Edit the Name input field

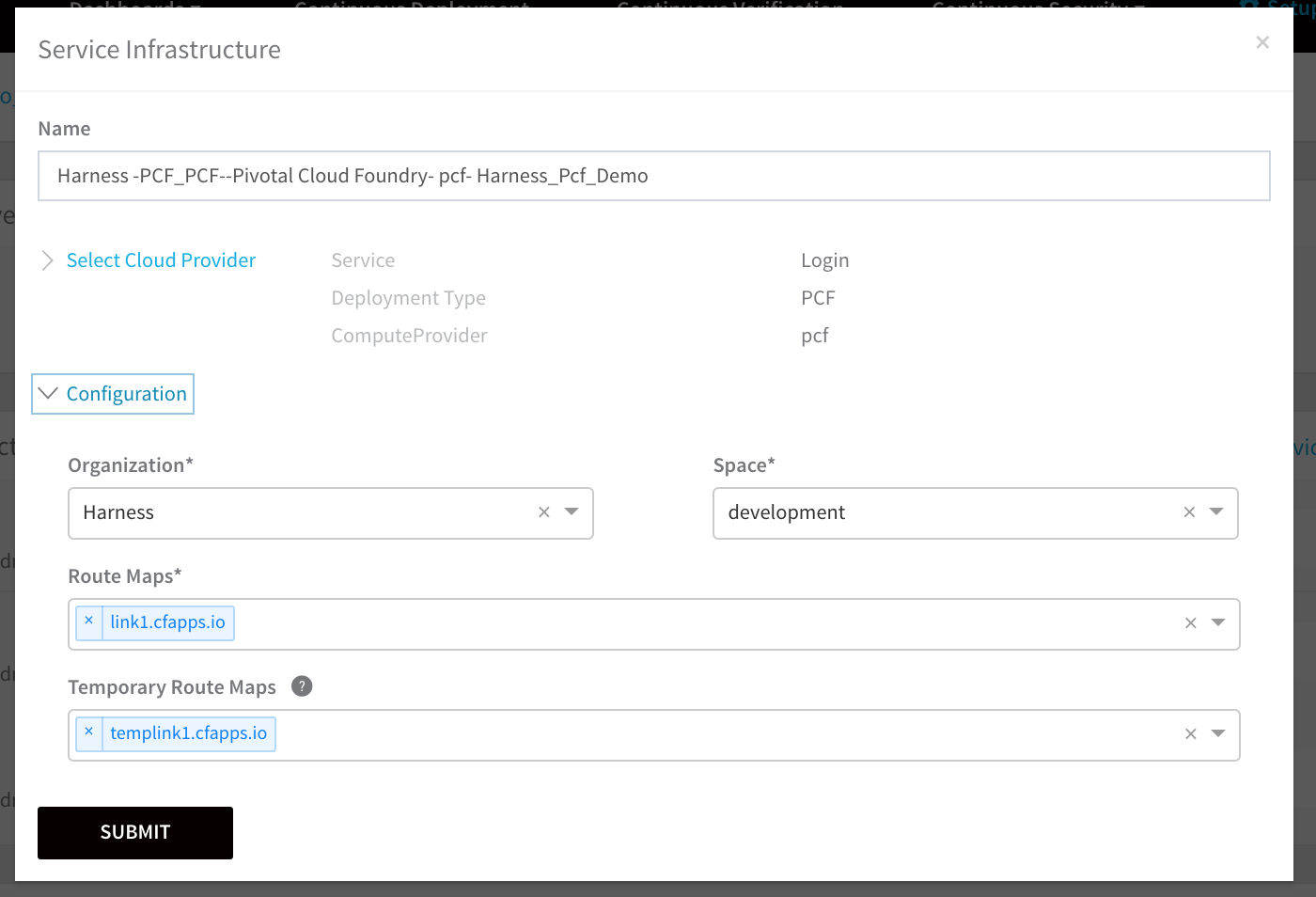(654, 176)
